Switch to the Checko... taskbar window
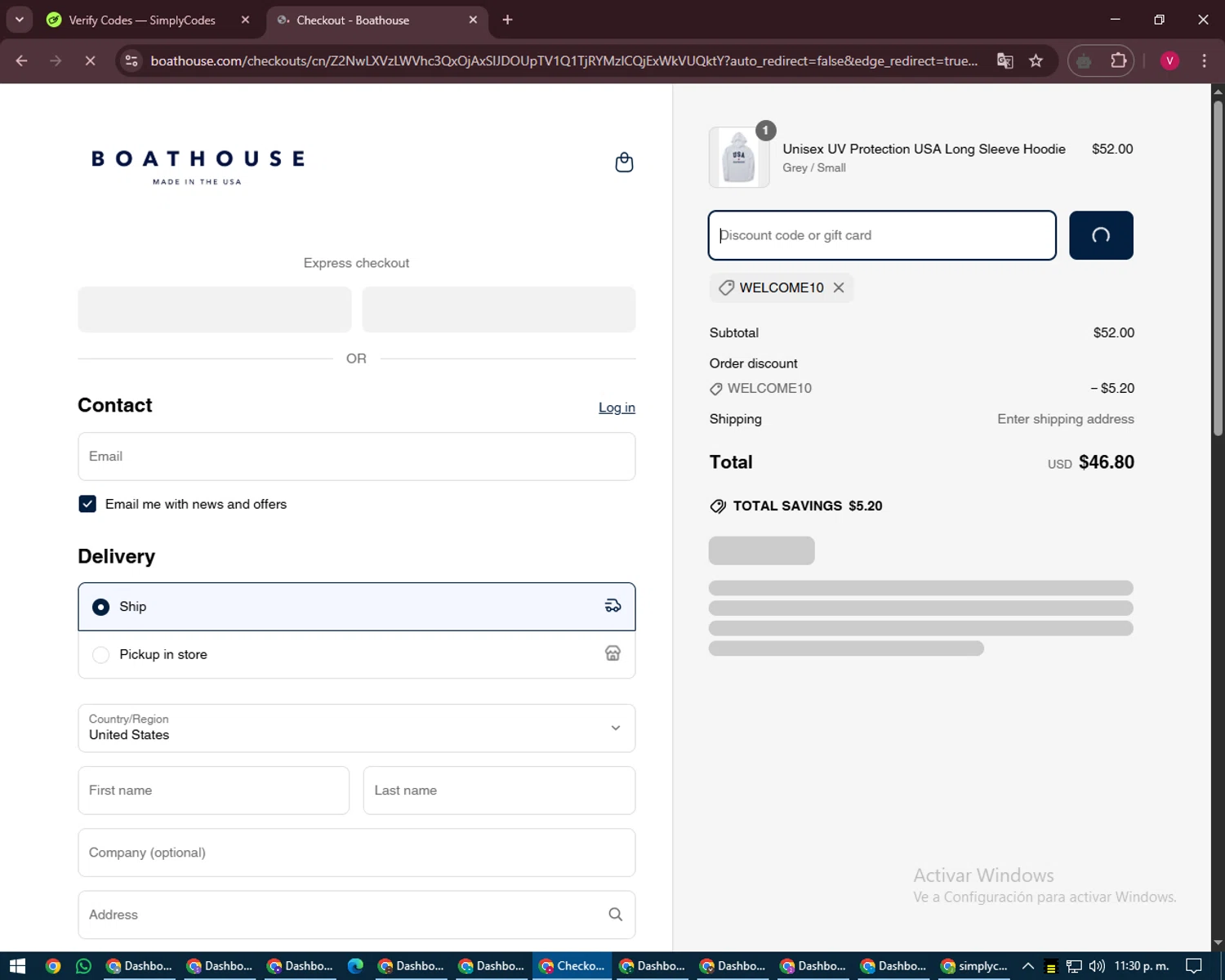The width and height of the screenshot is (1225, 980). pyautogui.click(x=572, y=966)
